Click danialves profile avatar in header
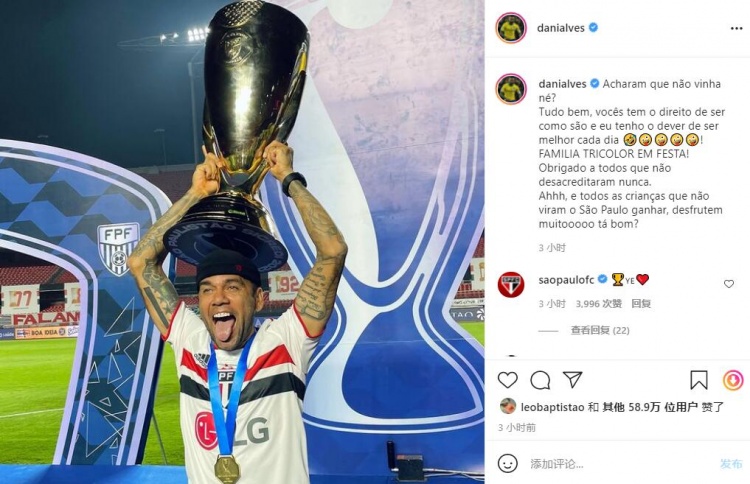The image size is (750, 484). pyautogui.click(x=511, y=28)
